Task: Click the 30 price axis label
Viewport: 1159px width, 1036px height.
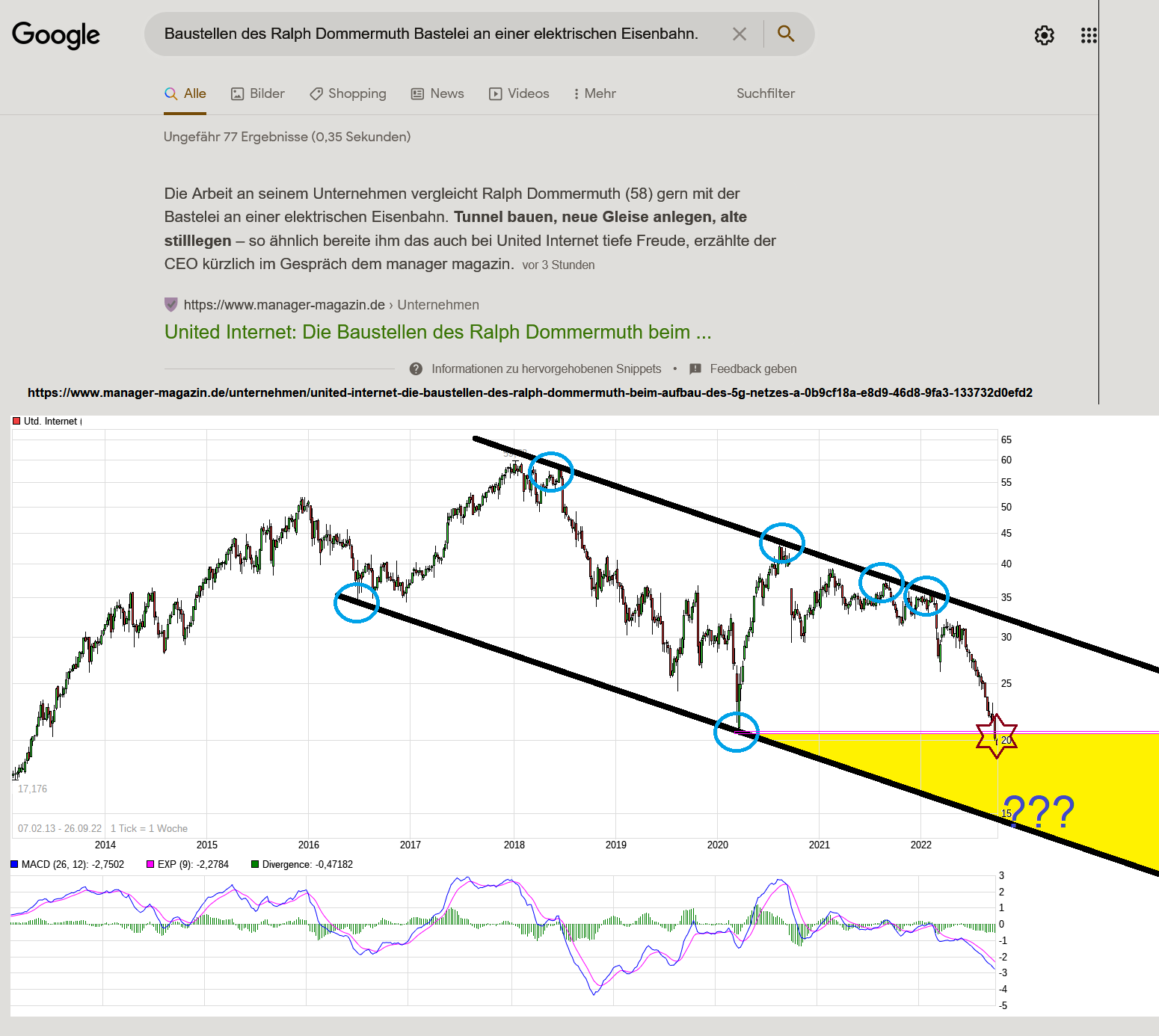Action: click(1006, 637)
